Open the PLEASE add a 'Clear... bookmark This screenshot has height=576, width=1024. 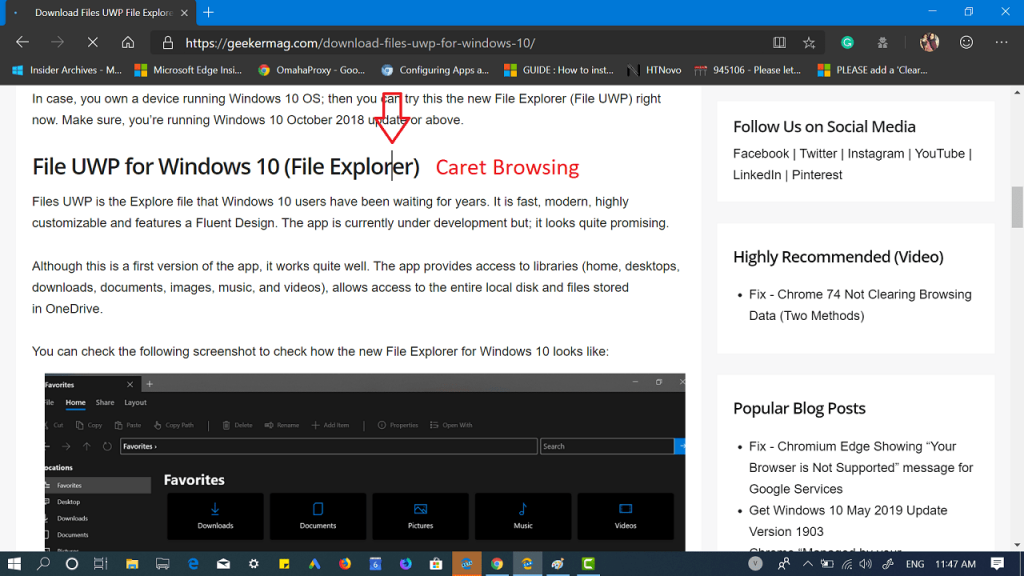[872, 70]
